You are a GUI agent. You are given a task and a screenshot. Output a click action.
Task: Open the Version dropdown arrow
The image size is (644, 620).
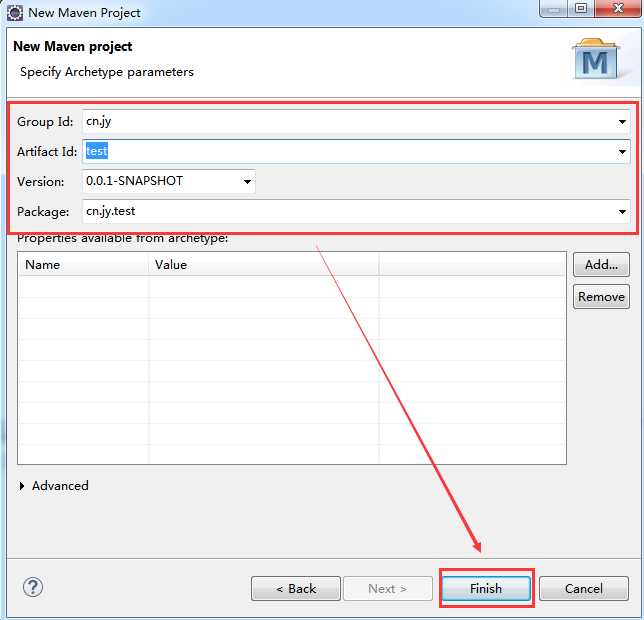click(247, 181)
